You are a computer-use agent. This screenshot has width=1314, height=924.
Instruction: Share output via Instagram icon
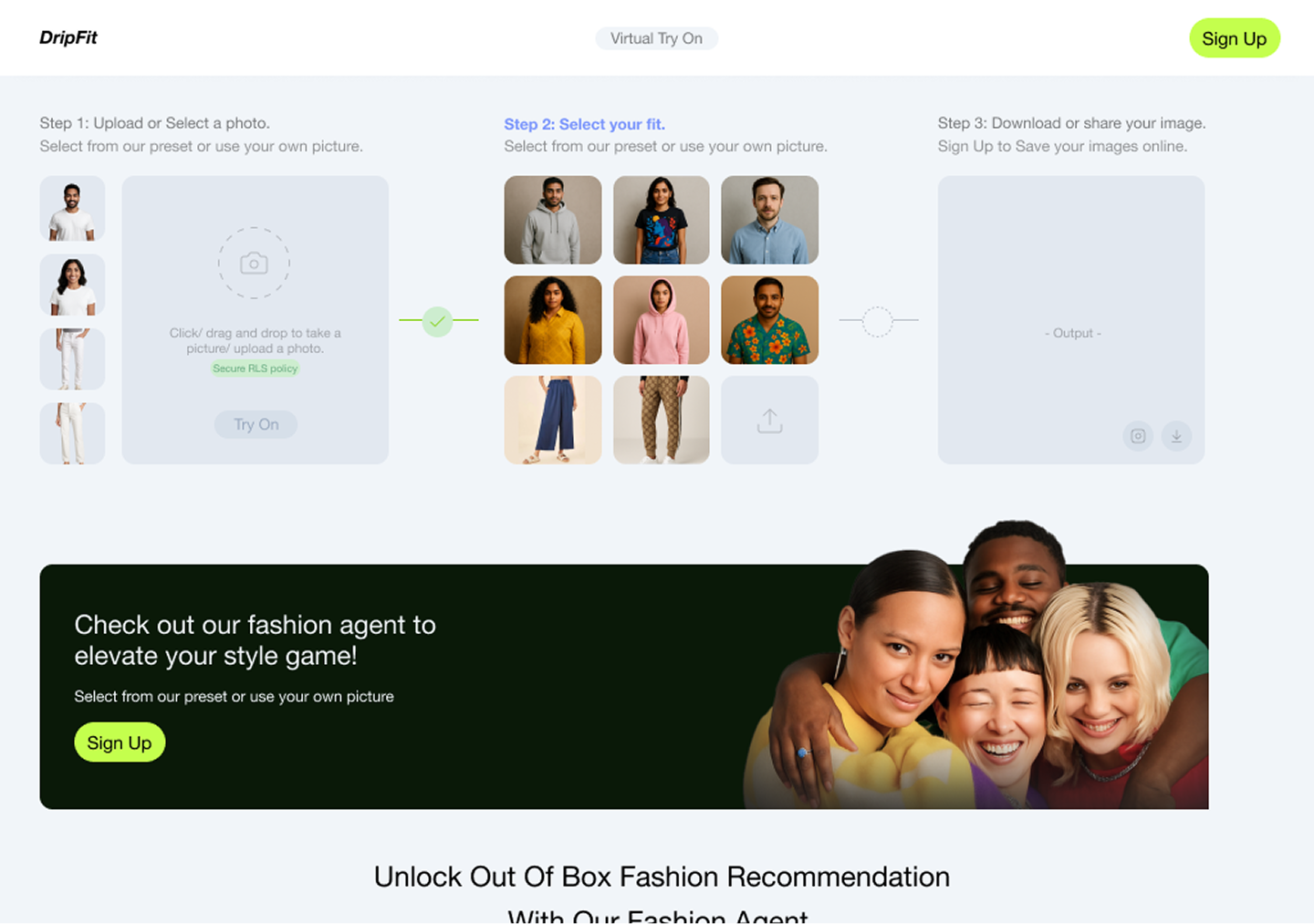point(1138,436)
